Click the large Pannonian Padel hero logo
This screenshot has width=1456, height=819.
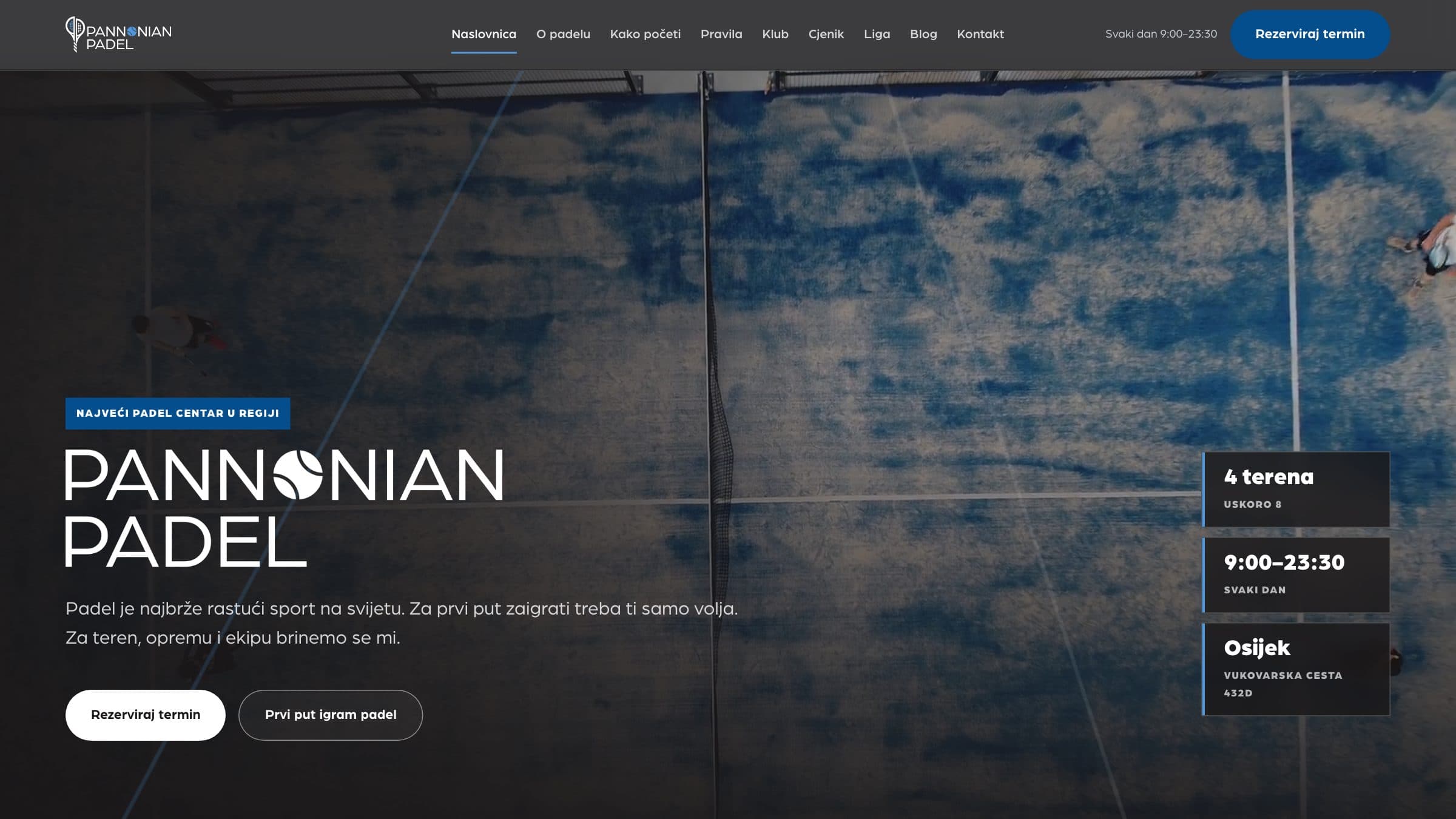(x=284, y=508)
